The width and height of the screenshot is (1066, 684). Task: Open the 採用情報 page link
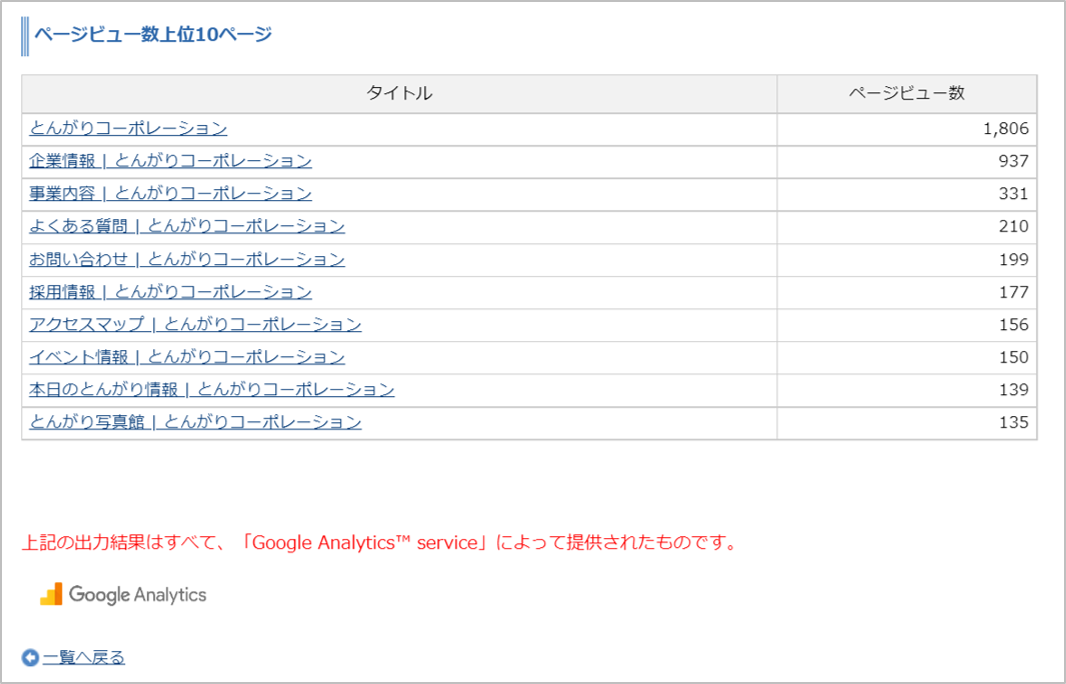(x=170, y=291)
